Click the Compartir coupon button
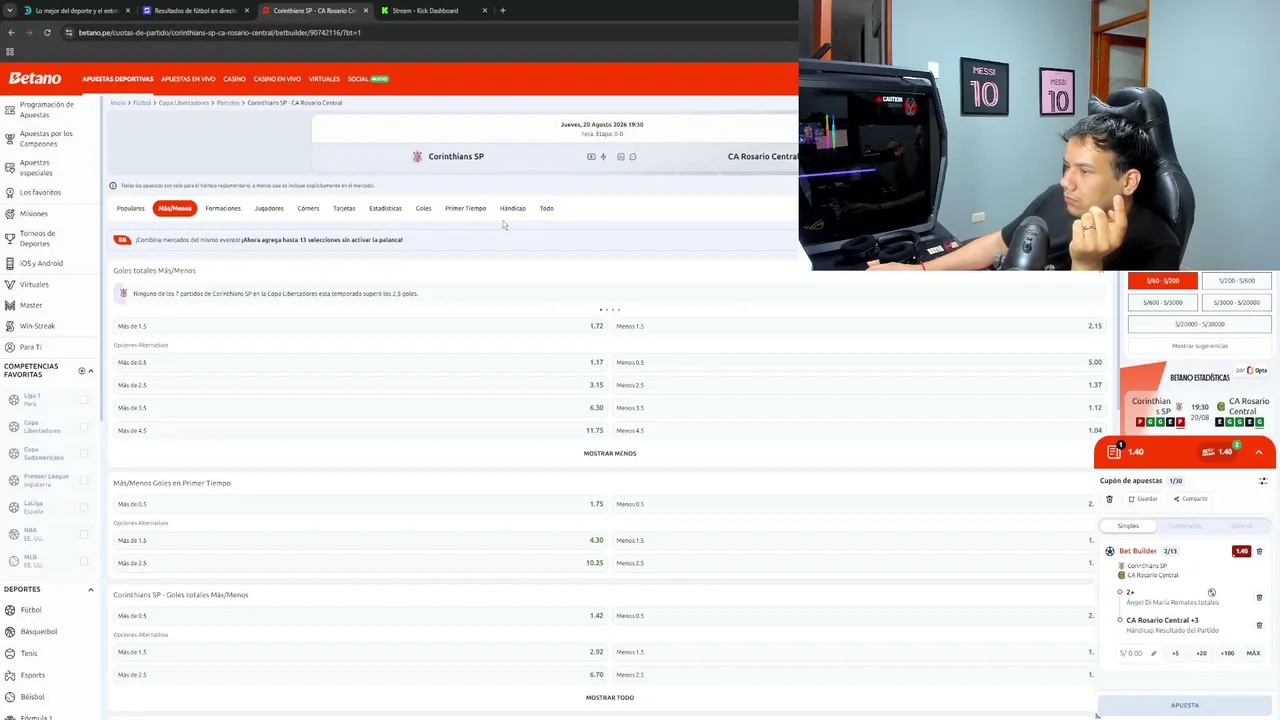This screenshot has width=1280, height=720. [x=1191, y=499]
